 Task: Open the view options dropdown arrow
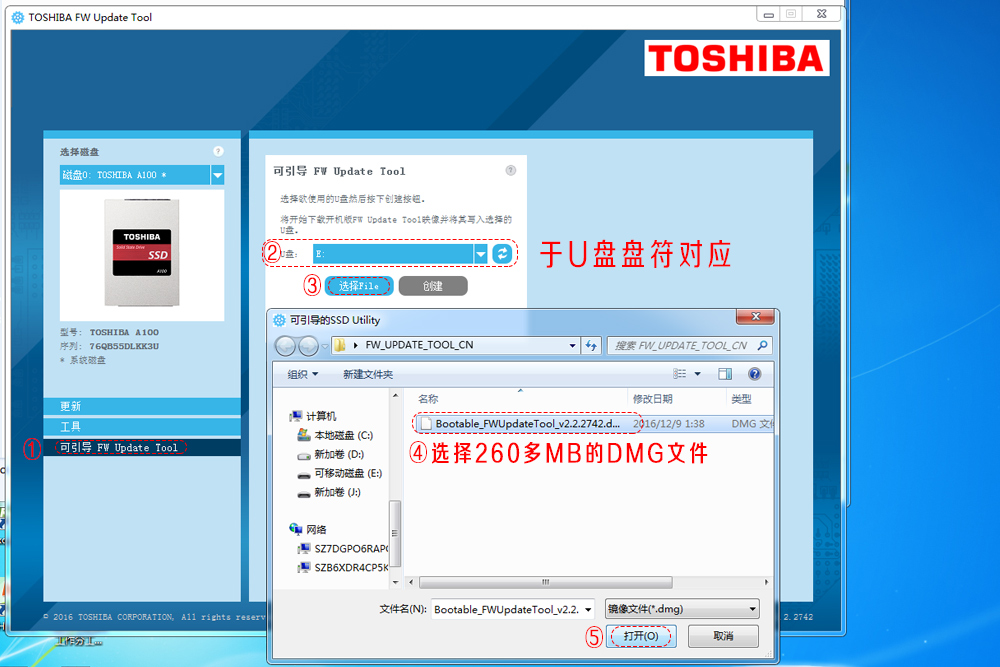point(698,374)
